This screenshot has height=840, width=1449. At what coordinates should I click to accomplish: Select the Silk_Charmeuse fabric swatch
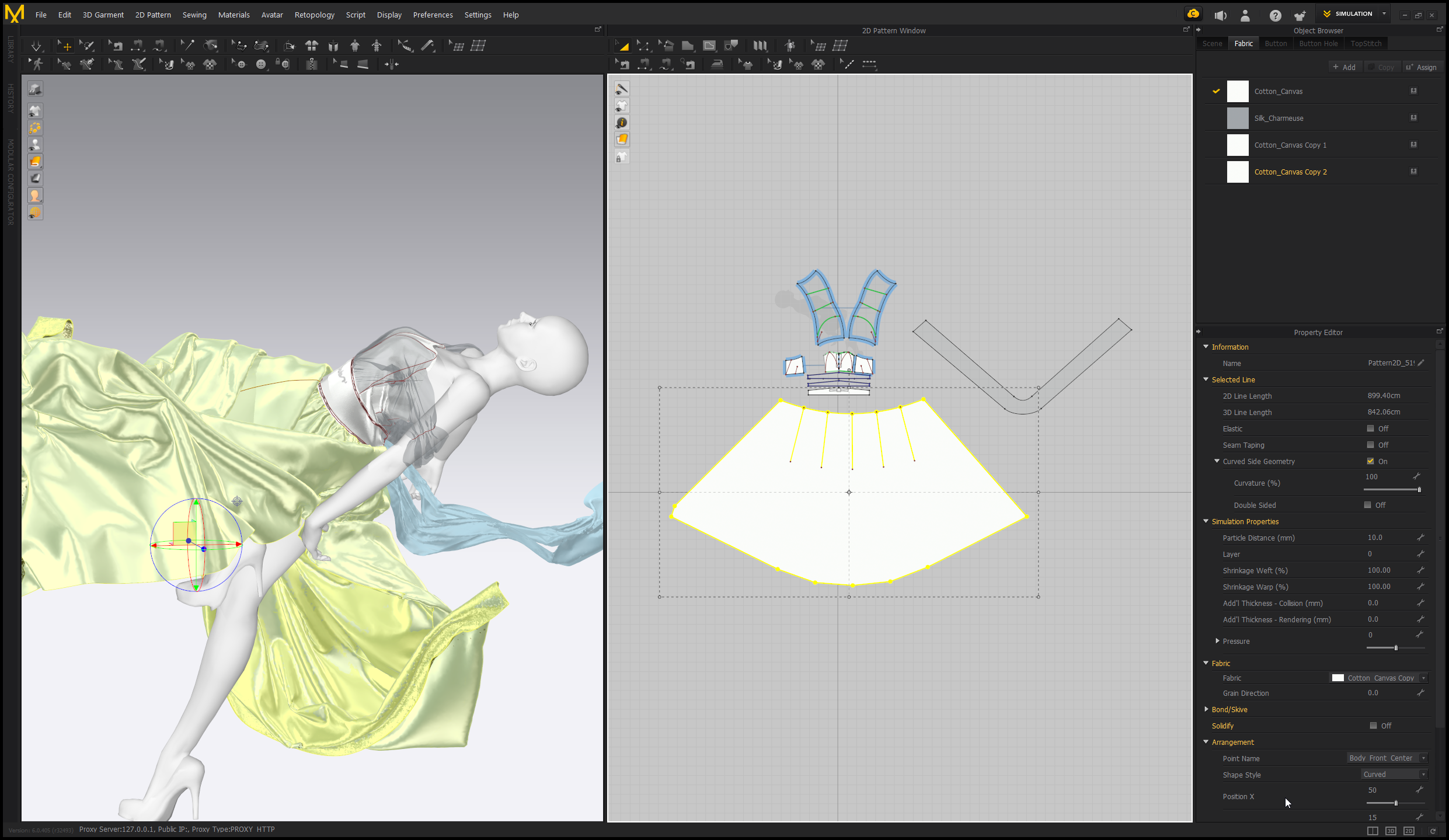click(1237, 118)
